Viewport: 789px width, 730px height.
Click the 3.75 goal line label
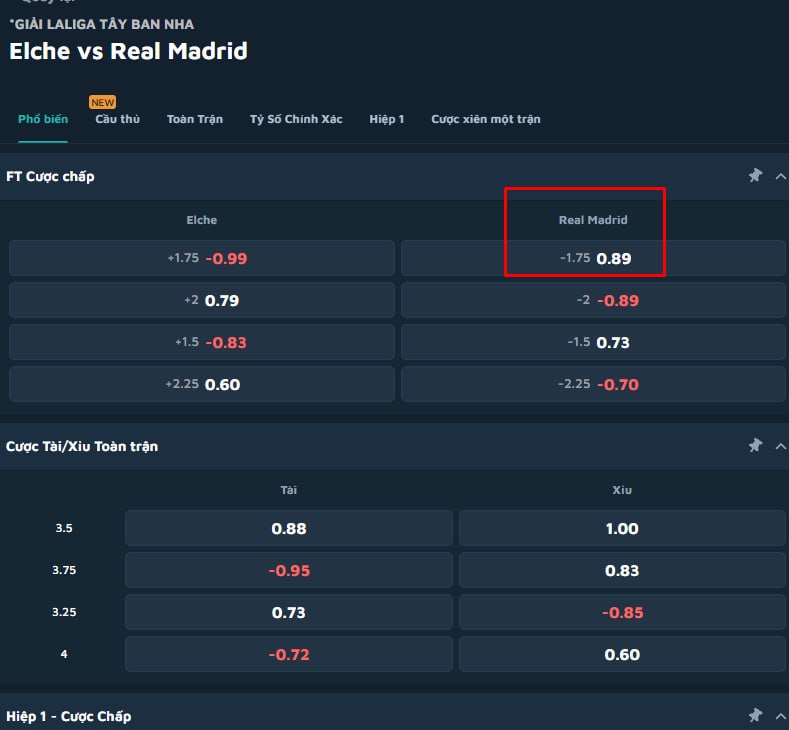point(64,570)
